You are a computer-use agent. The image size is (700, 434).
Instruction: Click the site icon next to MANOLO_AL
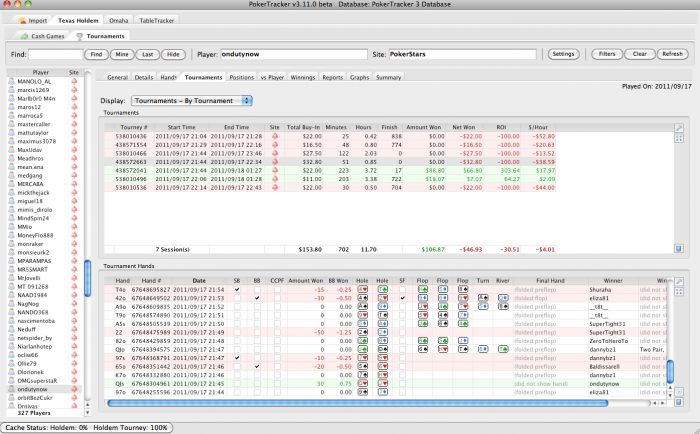click(75, 82)
